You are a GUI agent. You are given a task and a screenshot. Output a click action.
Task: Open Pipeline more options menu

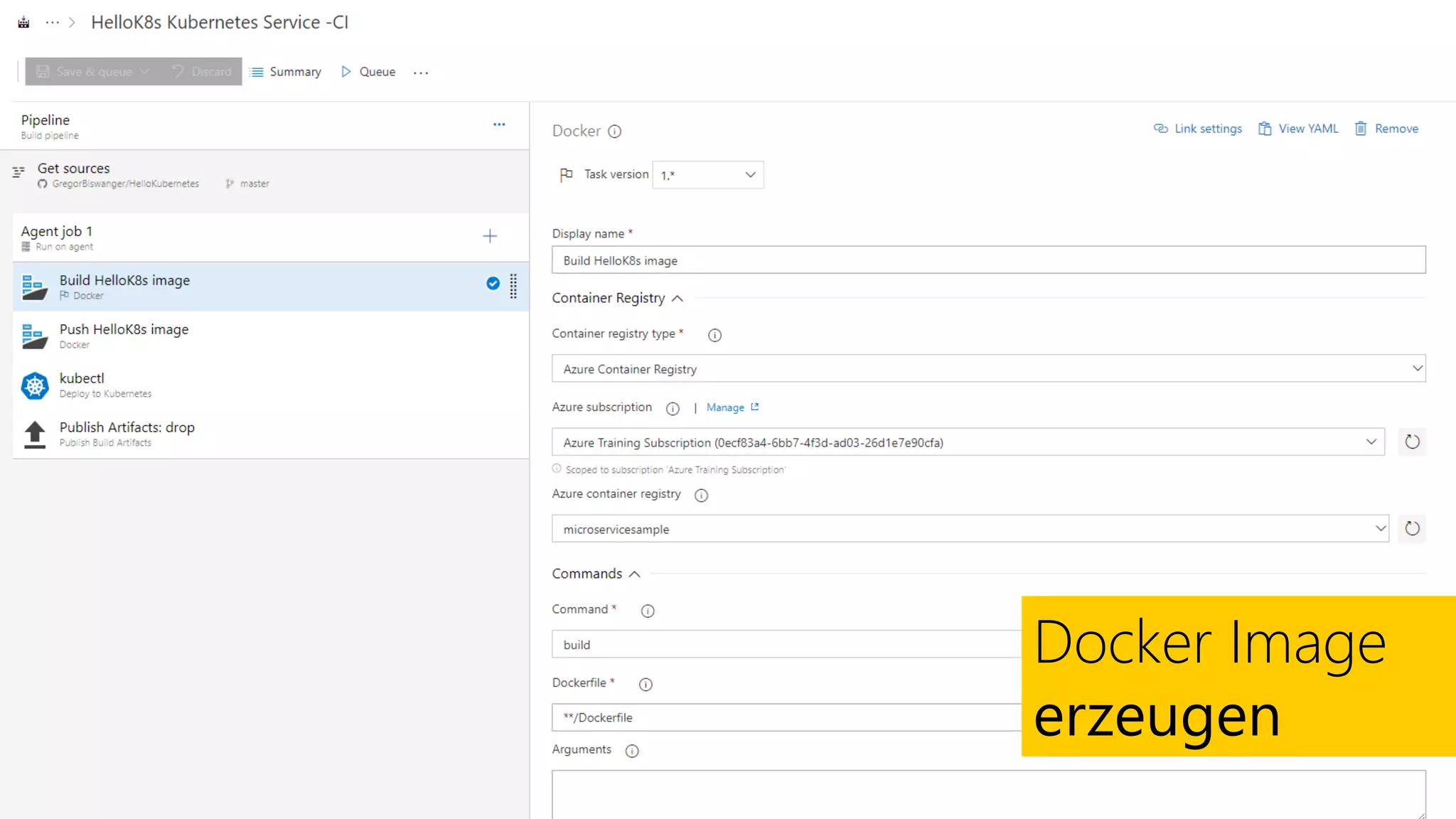click(499, 124)
